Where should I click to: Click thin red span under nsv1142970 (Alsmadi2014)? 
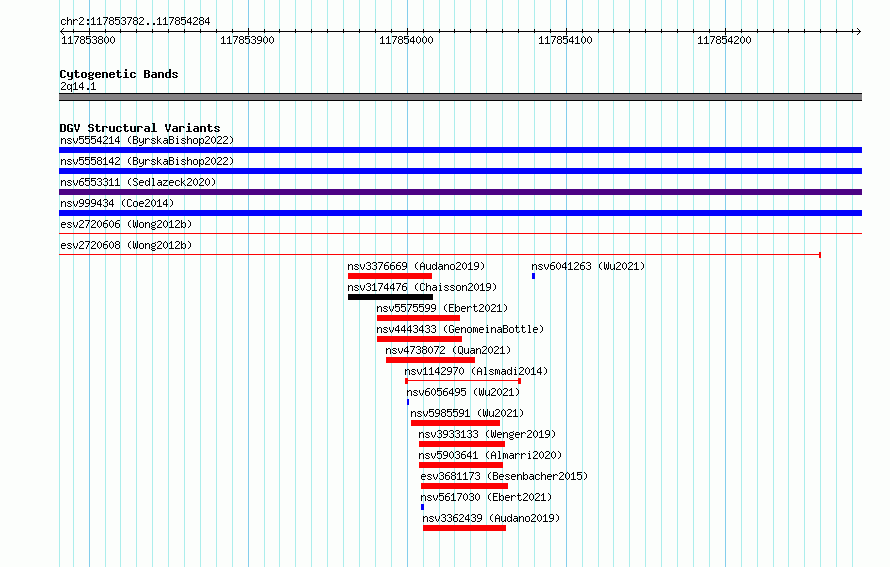(x=463, y=381)
